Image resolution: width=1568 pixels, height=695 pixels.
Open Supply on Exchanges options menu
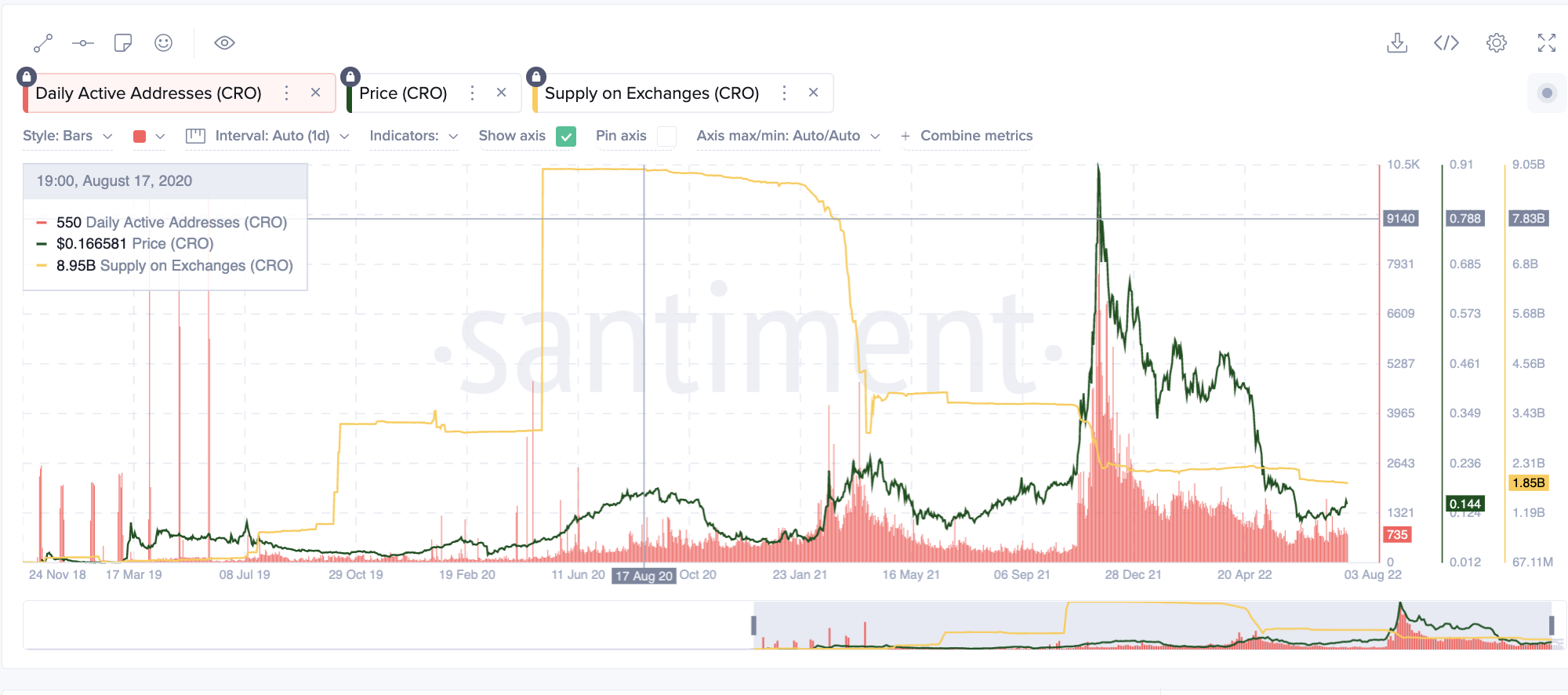[x=784, y=93]
